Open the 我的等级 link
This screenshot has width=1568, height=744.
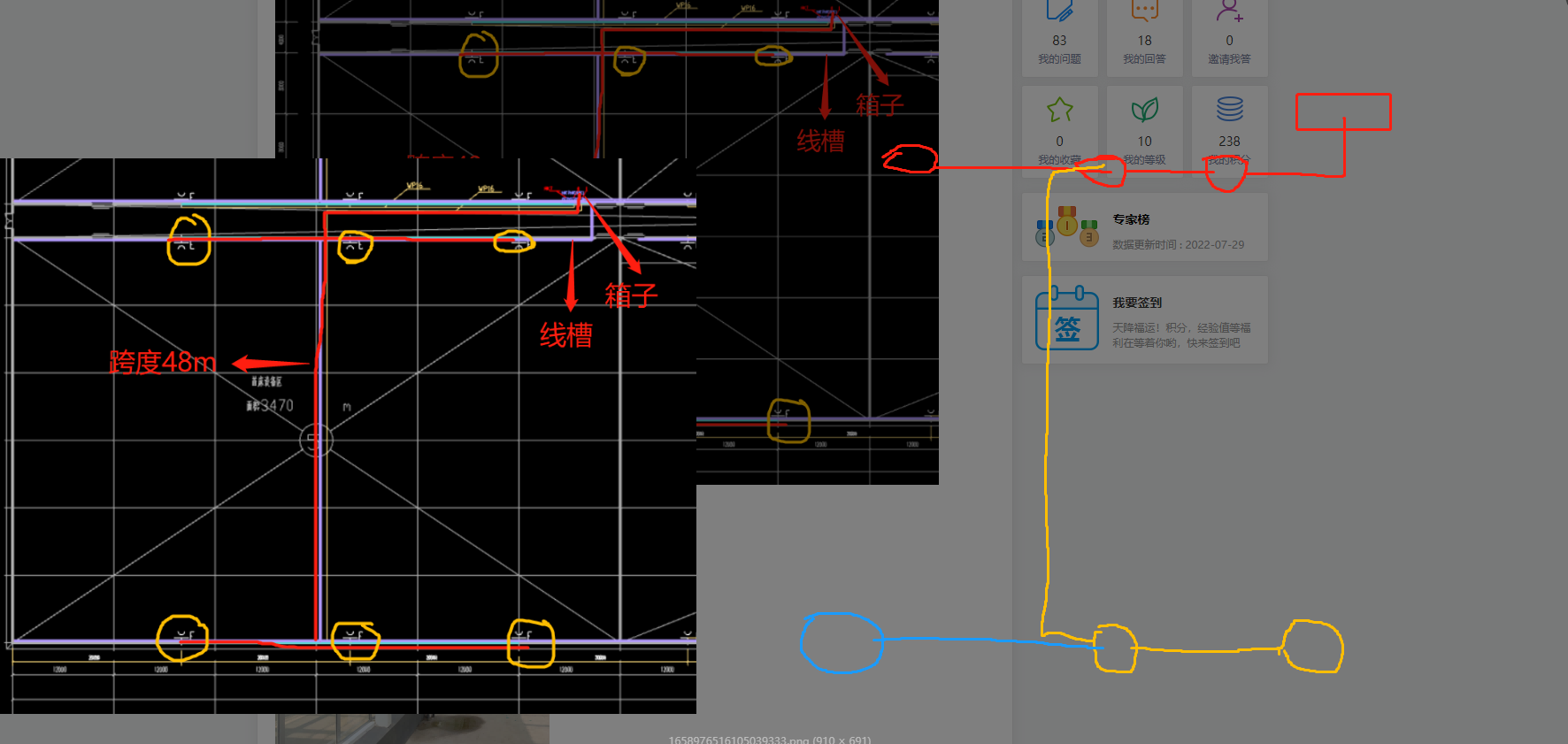coord(1145,160)
